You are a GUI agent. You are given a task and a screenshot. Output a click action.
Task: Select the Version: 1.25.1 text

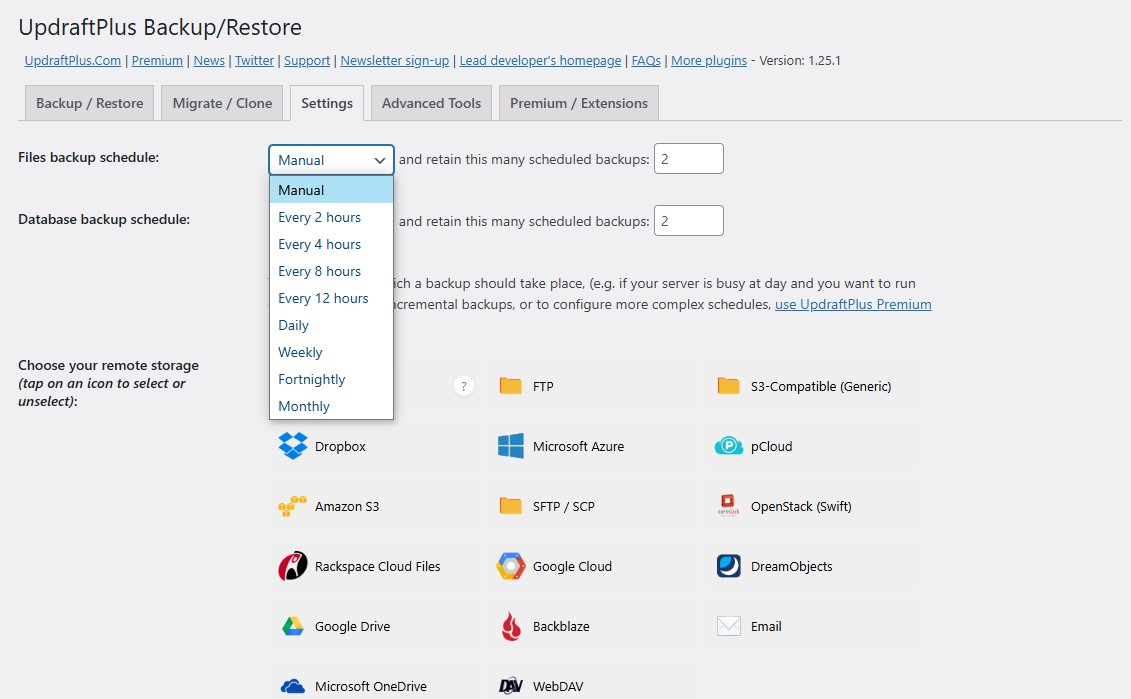pyautogui.click(x=800, y=61)
